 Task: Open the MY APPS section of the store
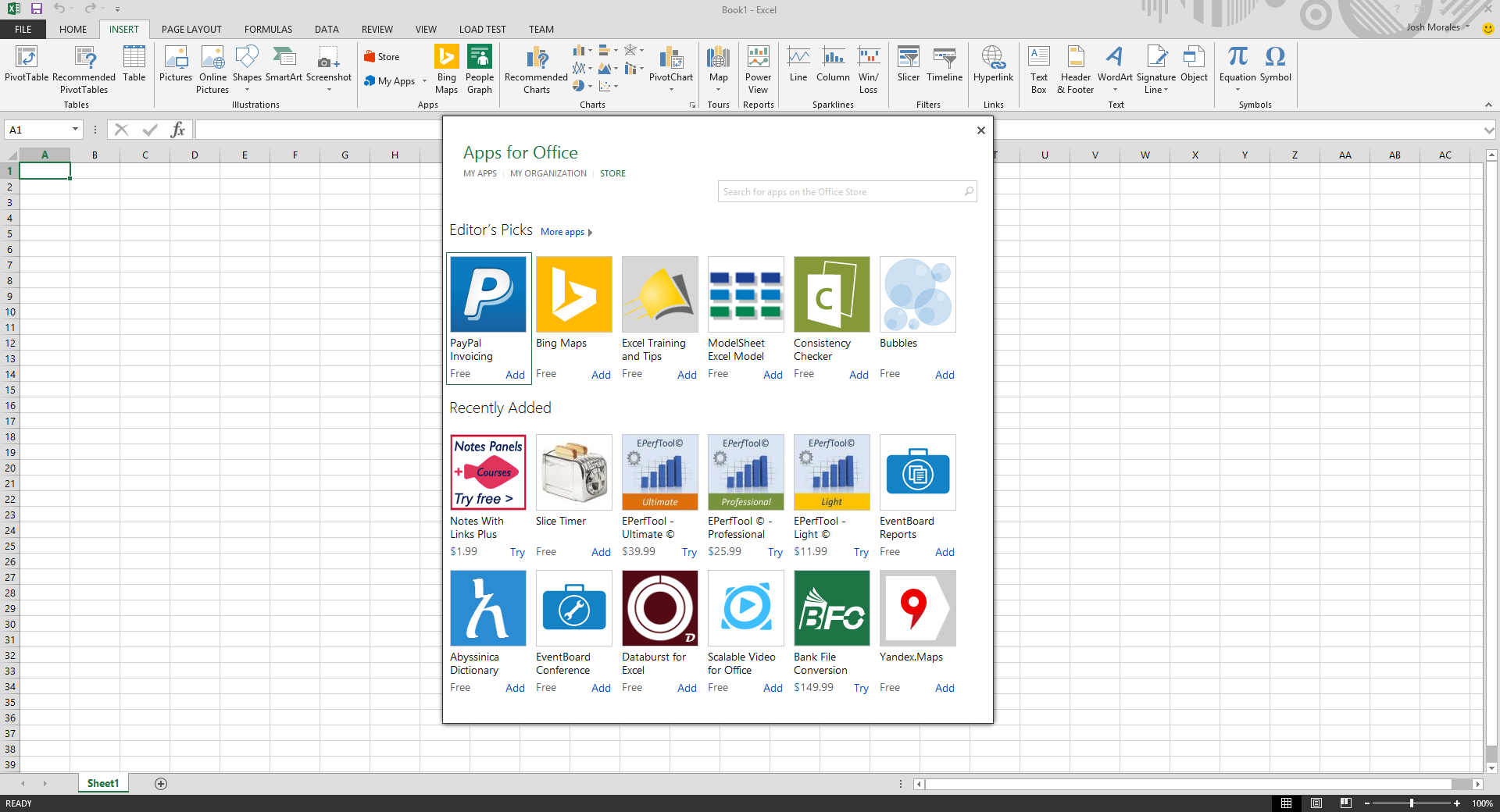[x=480, y=173]
